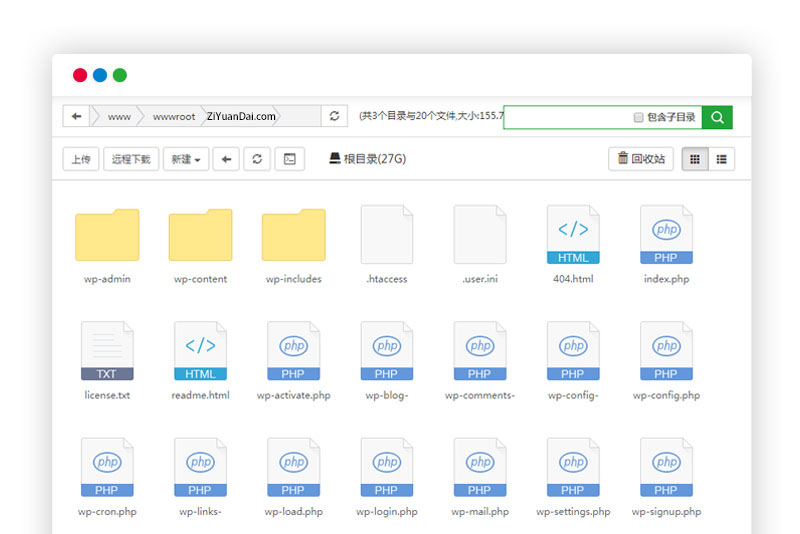
Task: Click the 上传 upload button
Action: [x=81, y=159]
